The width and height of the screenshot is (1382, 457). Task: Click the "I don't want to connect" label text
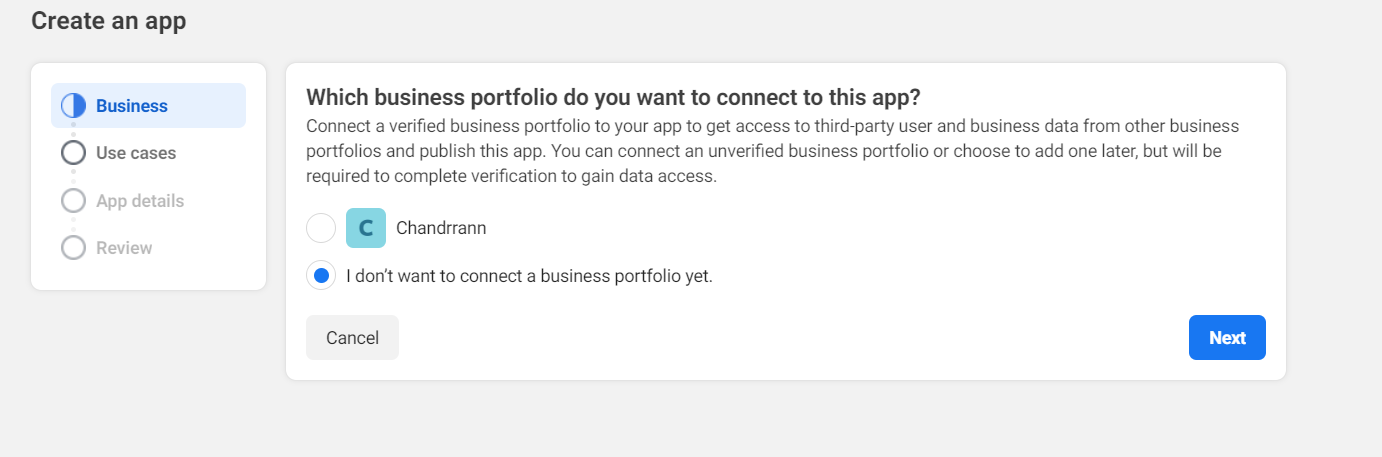pyautogui.click(x=529, y=276)
